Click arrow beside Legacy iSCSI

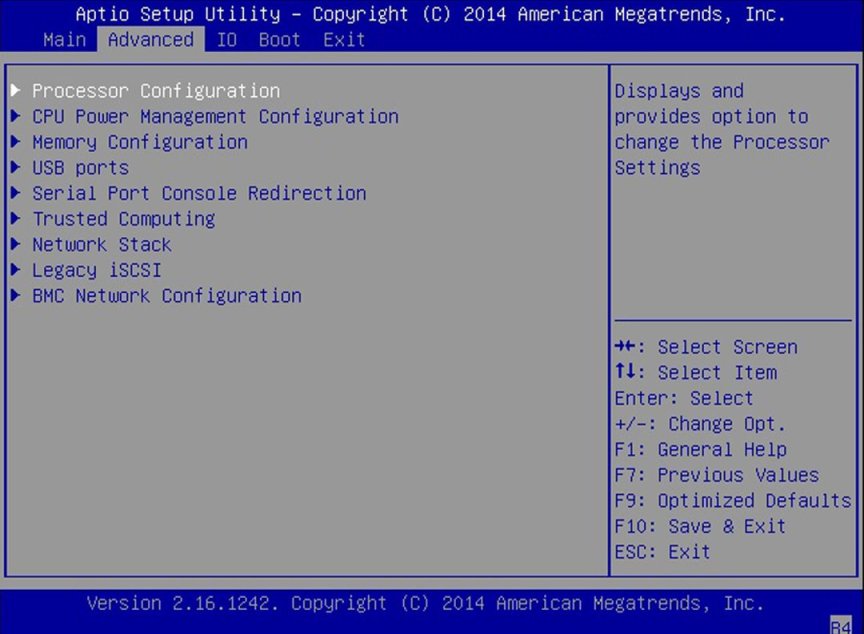[x=16, y=269]
